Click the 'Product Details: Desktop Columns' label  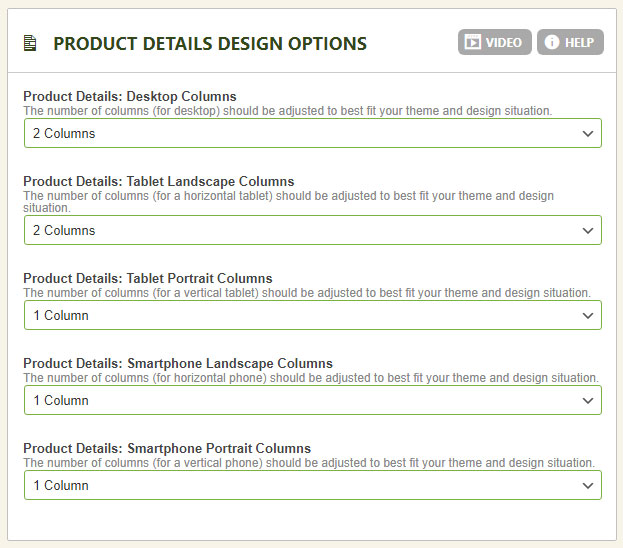tap(130, 97)
